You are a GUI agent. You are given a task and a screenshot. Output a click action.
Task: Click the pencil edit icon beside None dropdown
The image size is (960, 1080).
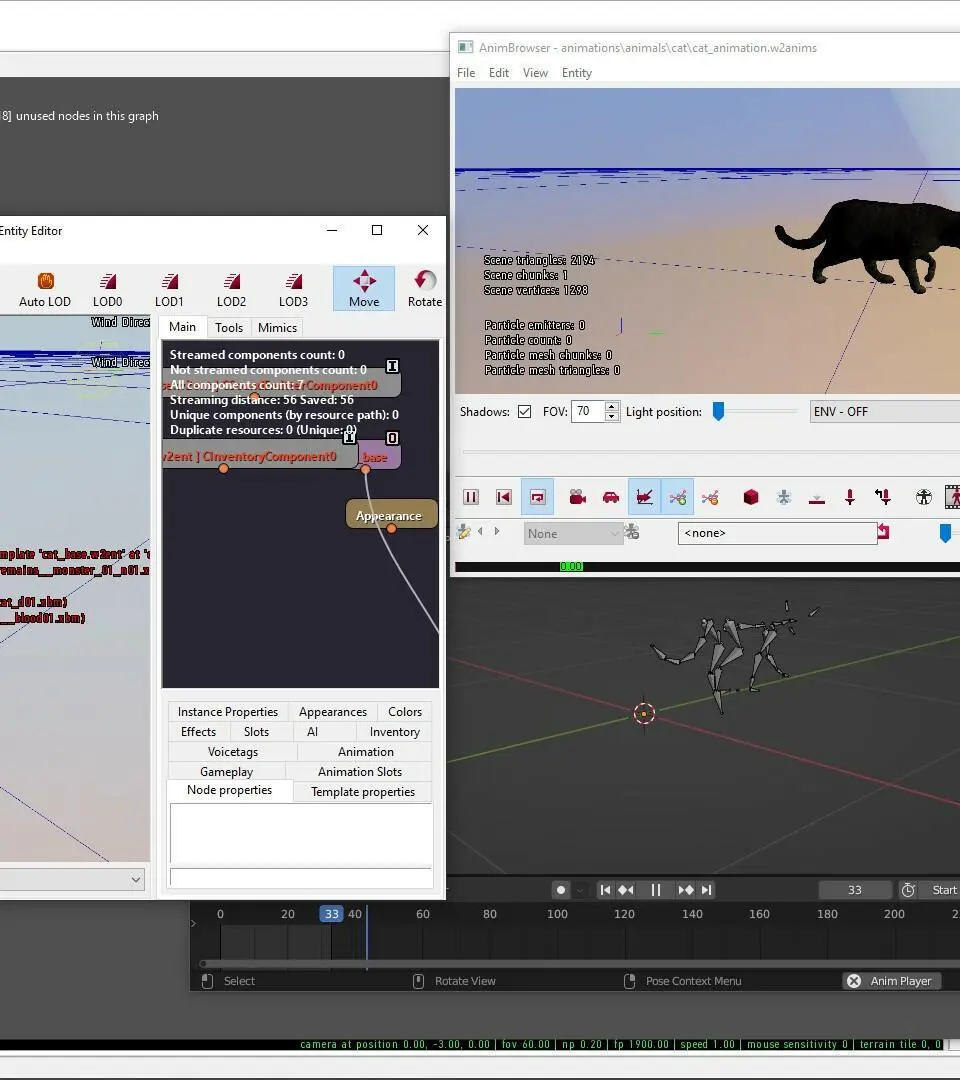[x=464, y=532]
